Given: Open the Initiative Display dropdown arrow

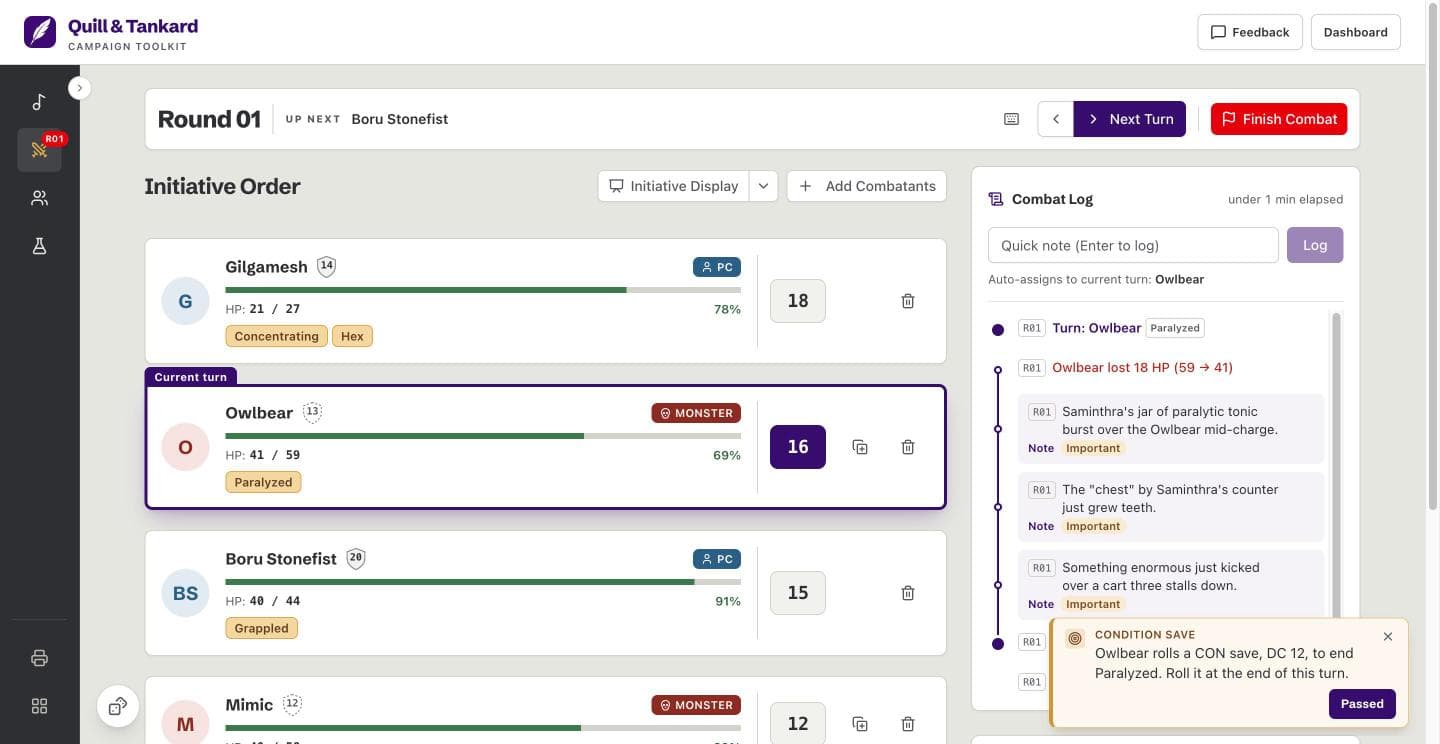Looking at the screenshot, I should pyautogui.click(x=763, y=186).
